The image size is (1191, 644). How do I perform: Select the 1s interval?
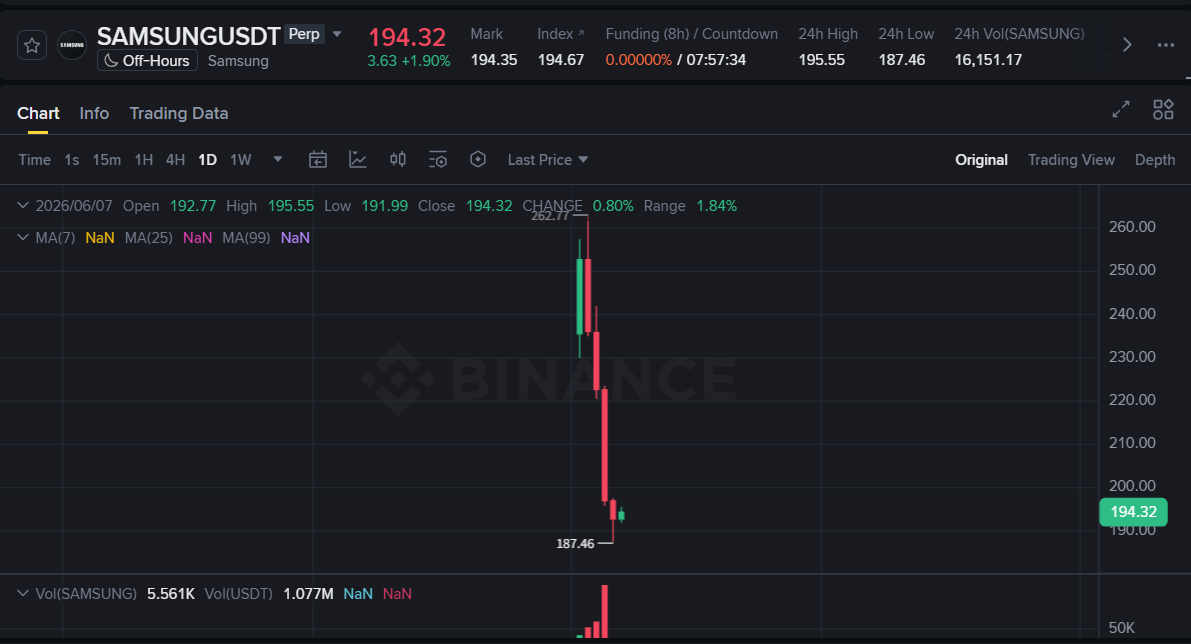click(71, 159)
